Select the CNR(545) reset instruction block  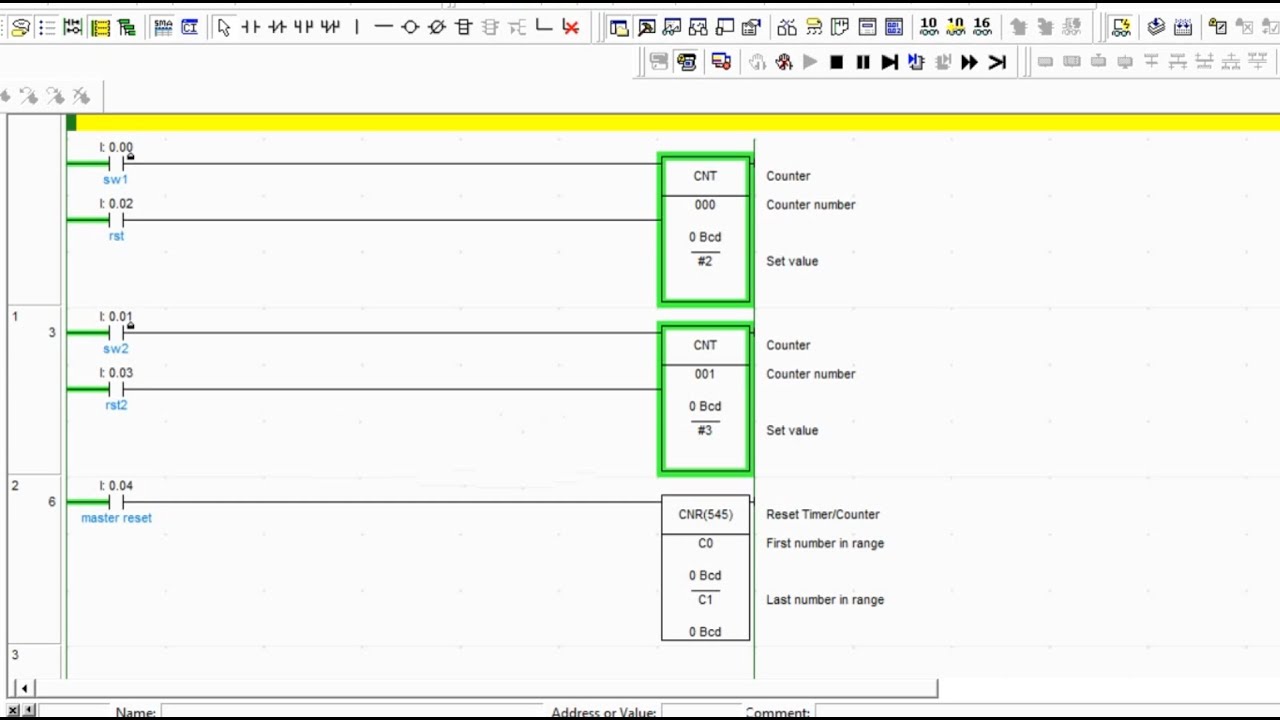point(705,567)
